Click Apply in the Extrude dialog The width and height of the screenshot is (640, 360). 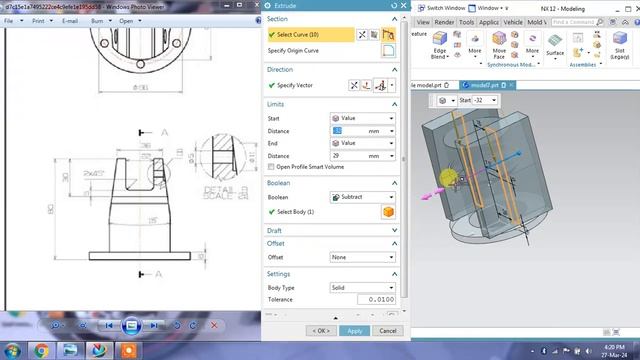point(354,331)
